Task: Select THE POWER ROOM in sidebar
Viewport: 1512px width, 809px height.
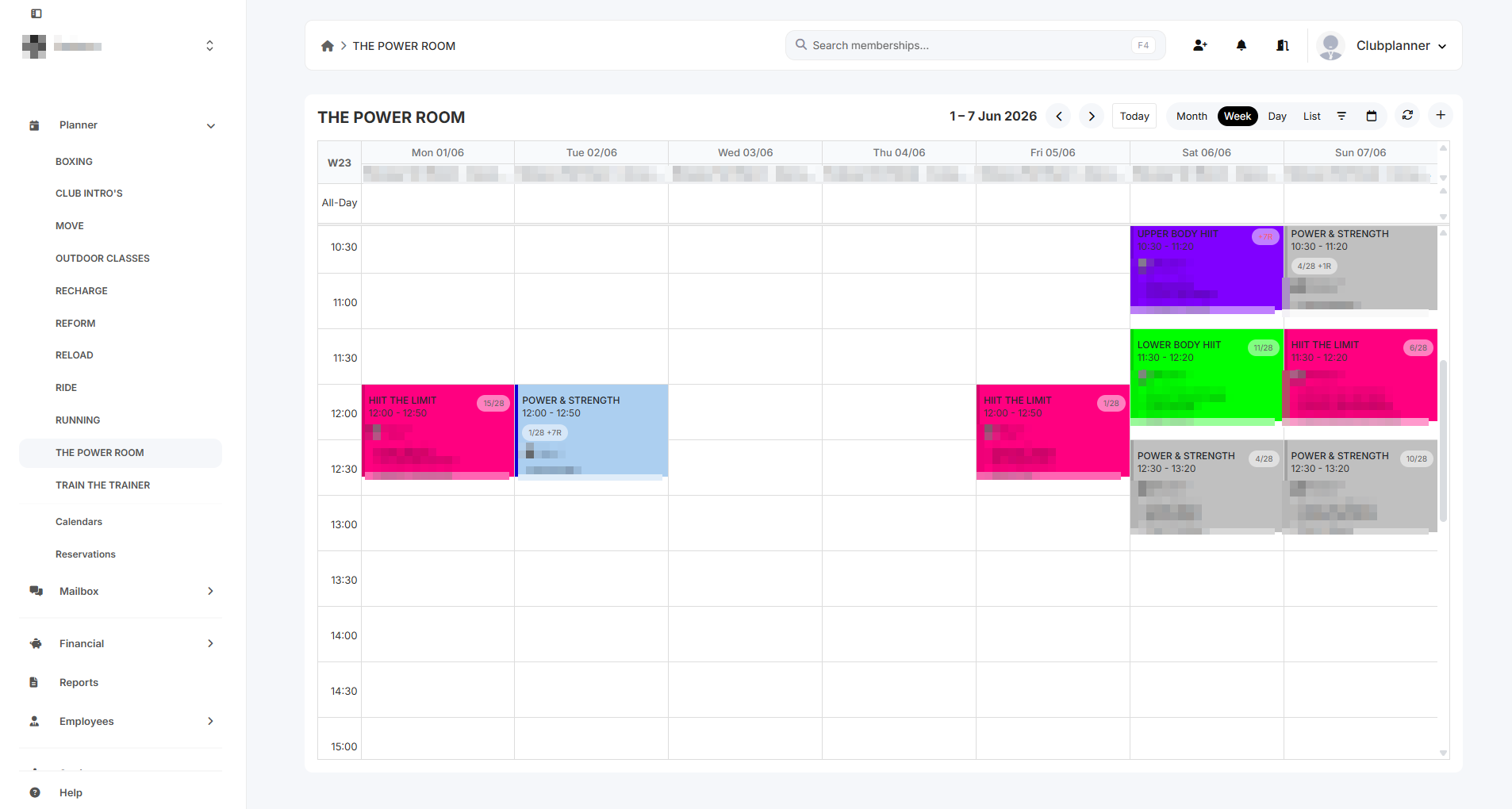Action: 121,453
